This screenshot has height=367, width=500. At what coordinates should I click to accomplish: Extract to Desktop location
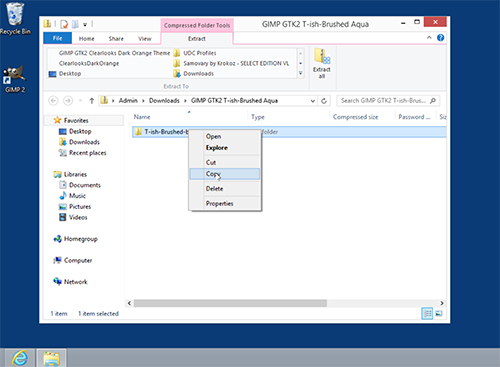click(x=65, y=74)
